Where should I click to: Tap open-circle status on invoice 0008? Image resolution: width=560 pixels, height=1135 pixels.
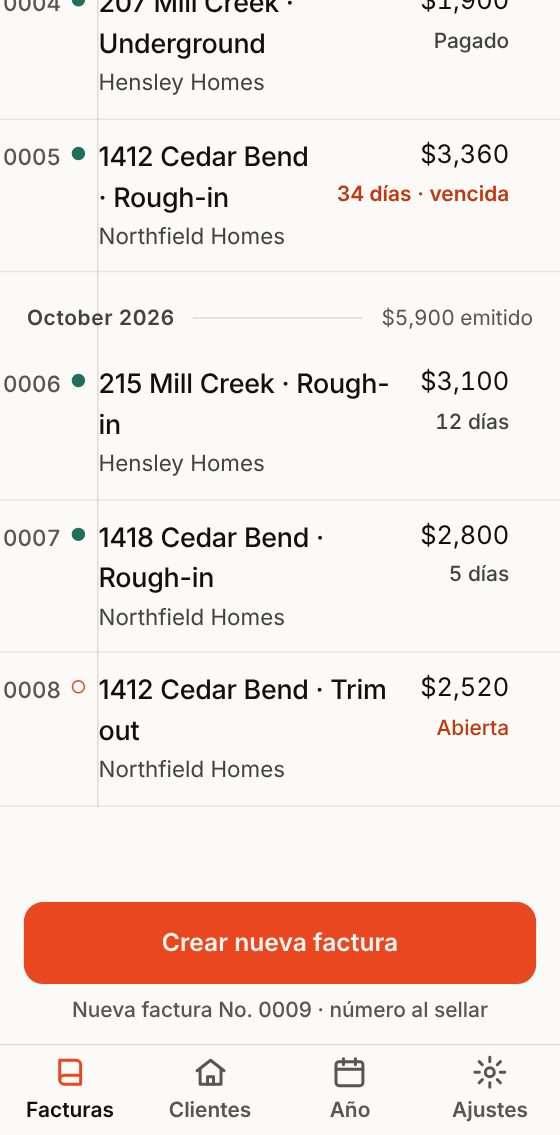[79, 687]
